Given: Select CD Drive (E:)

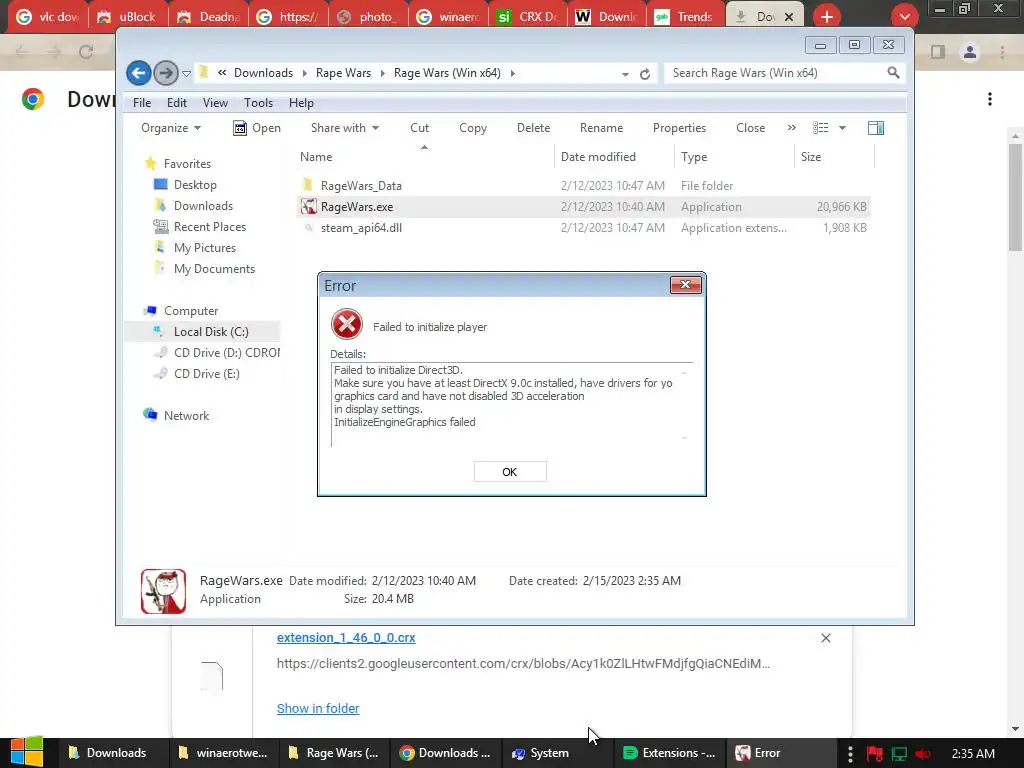Looking at the screenshot, I should pos(206,374).
